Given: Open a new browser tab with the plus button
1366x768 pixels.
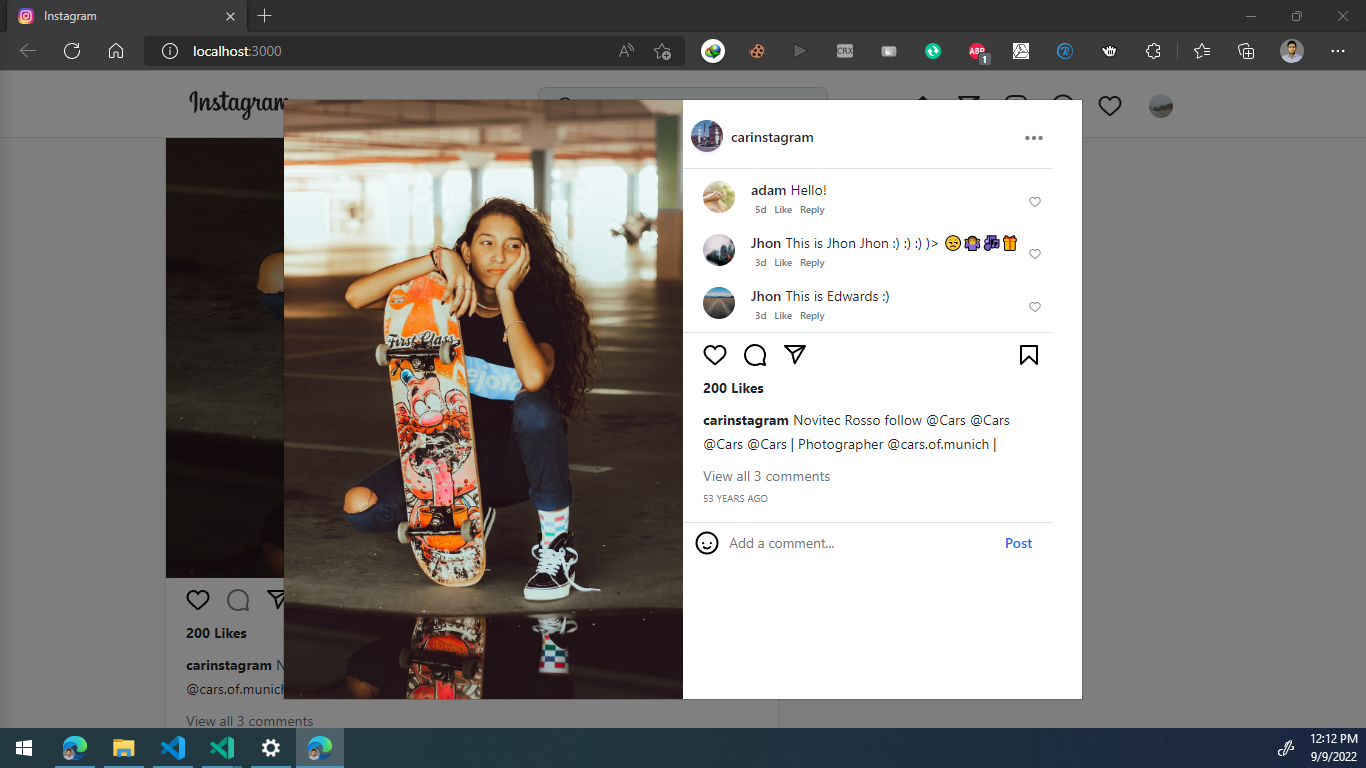Looking at the screenshot, I should 264,16.
